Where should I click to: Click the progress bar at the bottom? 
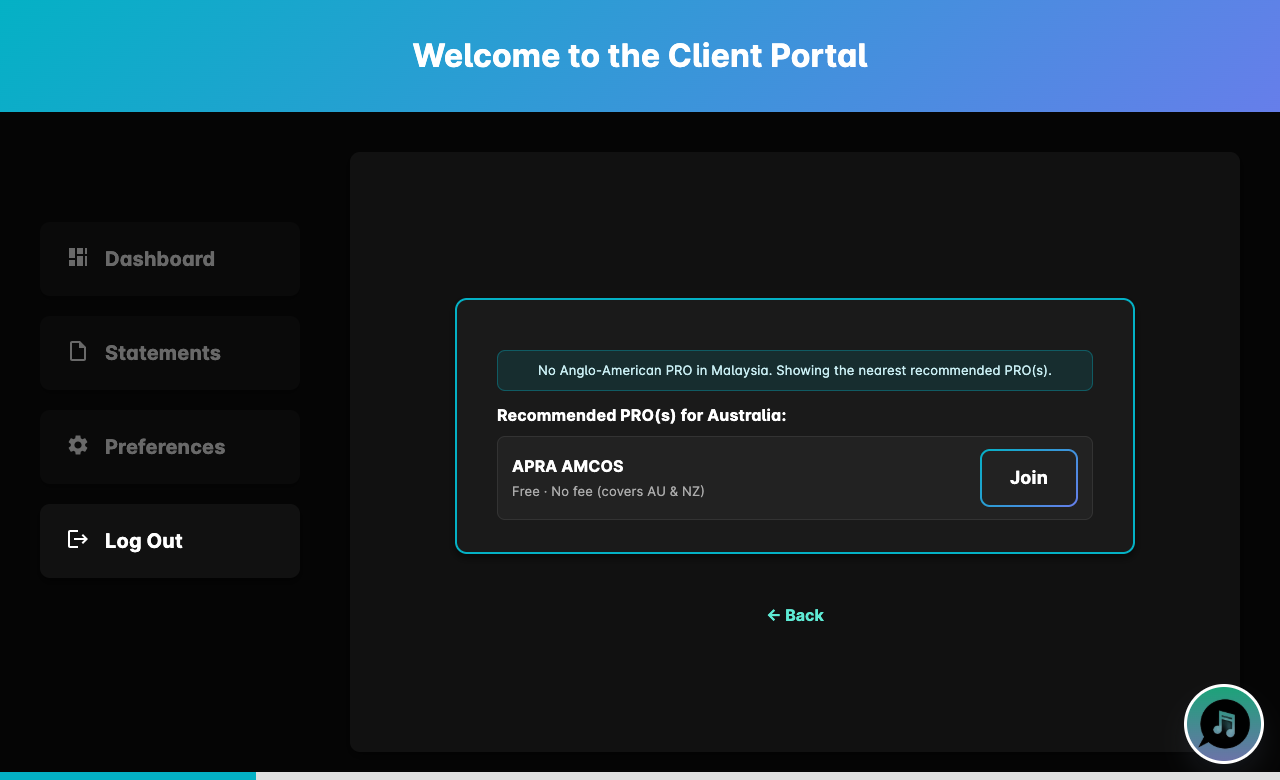pyautogui.click(x=640, y=775)
